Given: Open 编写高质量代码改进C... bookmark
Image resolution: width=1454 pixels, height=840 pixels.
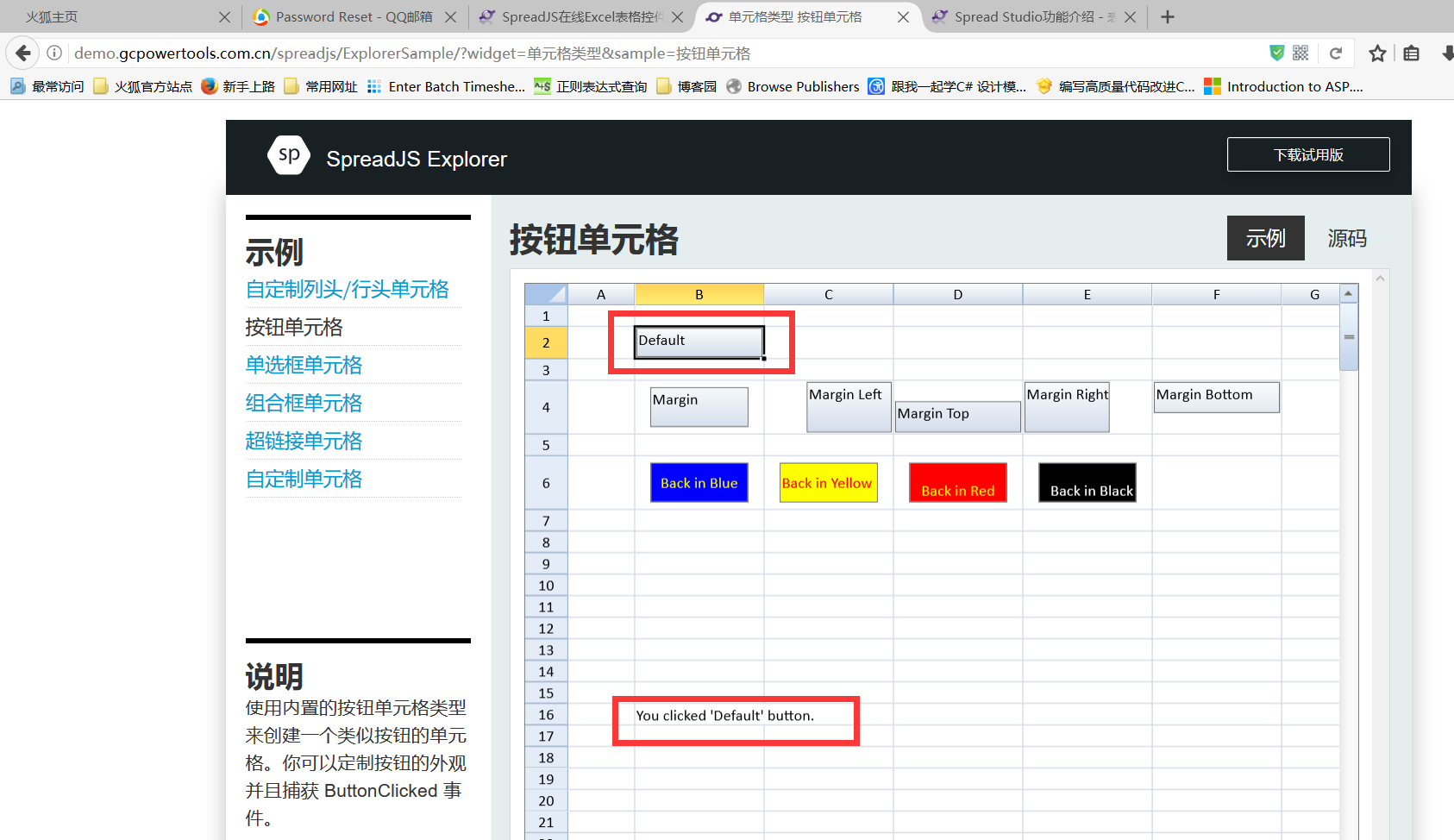Looking at the screenshot, I should [x=1115, y=86].
